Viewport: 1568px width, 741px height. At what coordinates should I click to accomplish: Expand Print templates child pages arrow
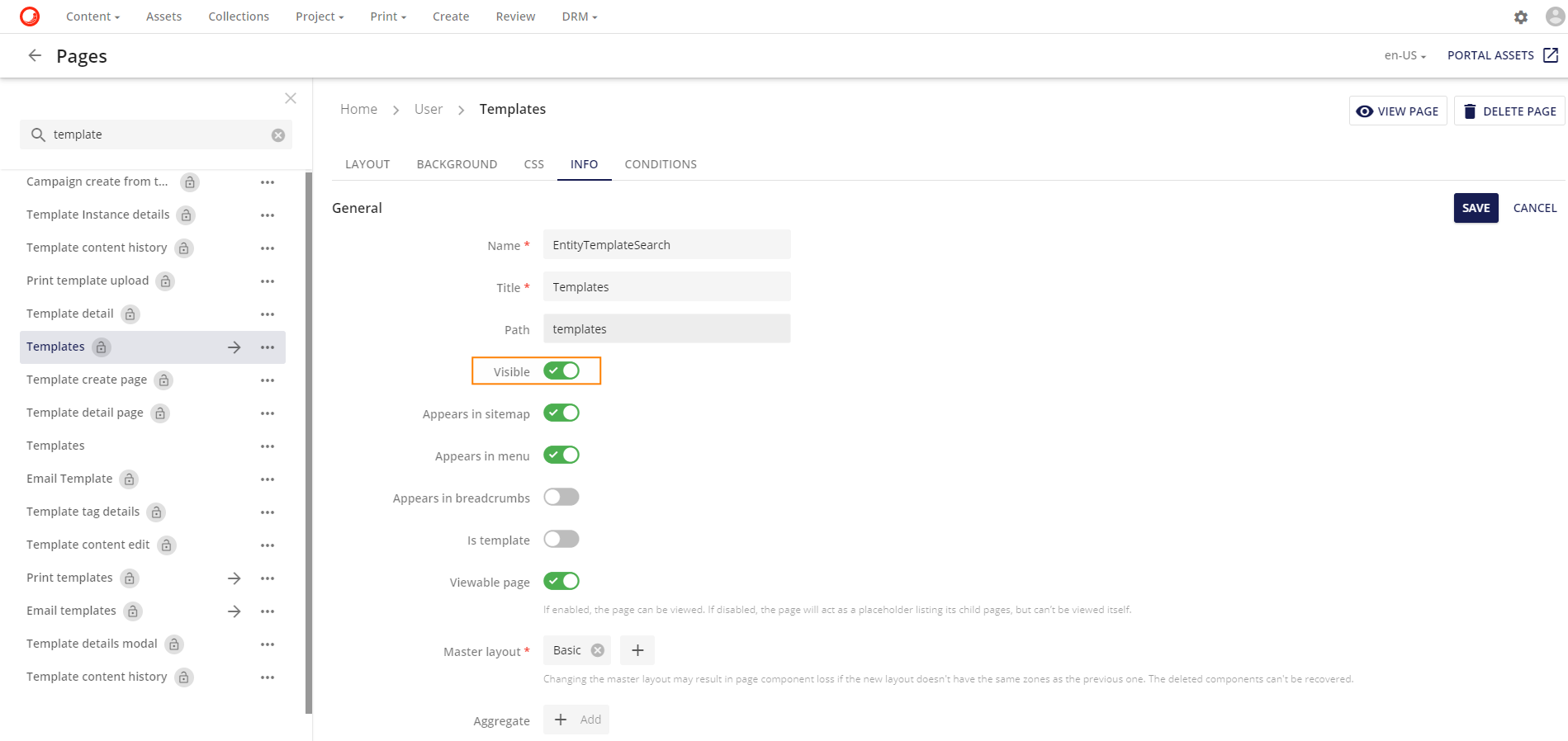tap(234, 578)
